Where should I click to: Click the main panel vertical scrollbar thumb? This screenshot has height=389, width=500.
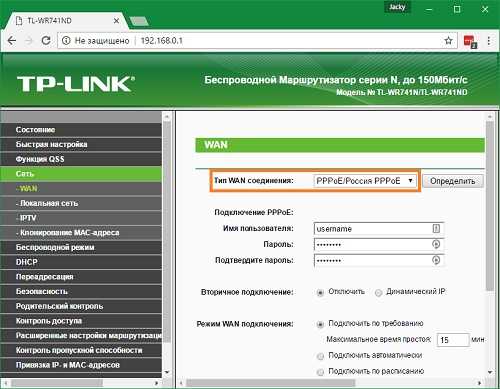pyautogui.click(x=490, y=207)
